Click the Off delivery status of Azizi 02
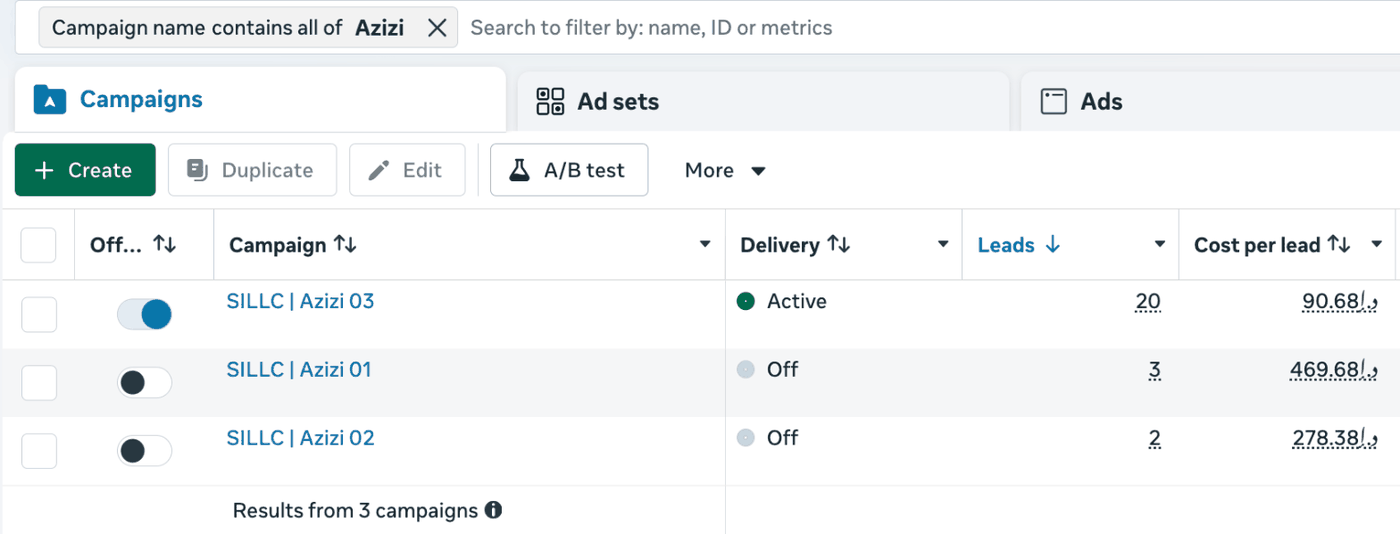 pyautogui.click(x=768, y=437)
